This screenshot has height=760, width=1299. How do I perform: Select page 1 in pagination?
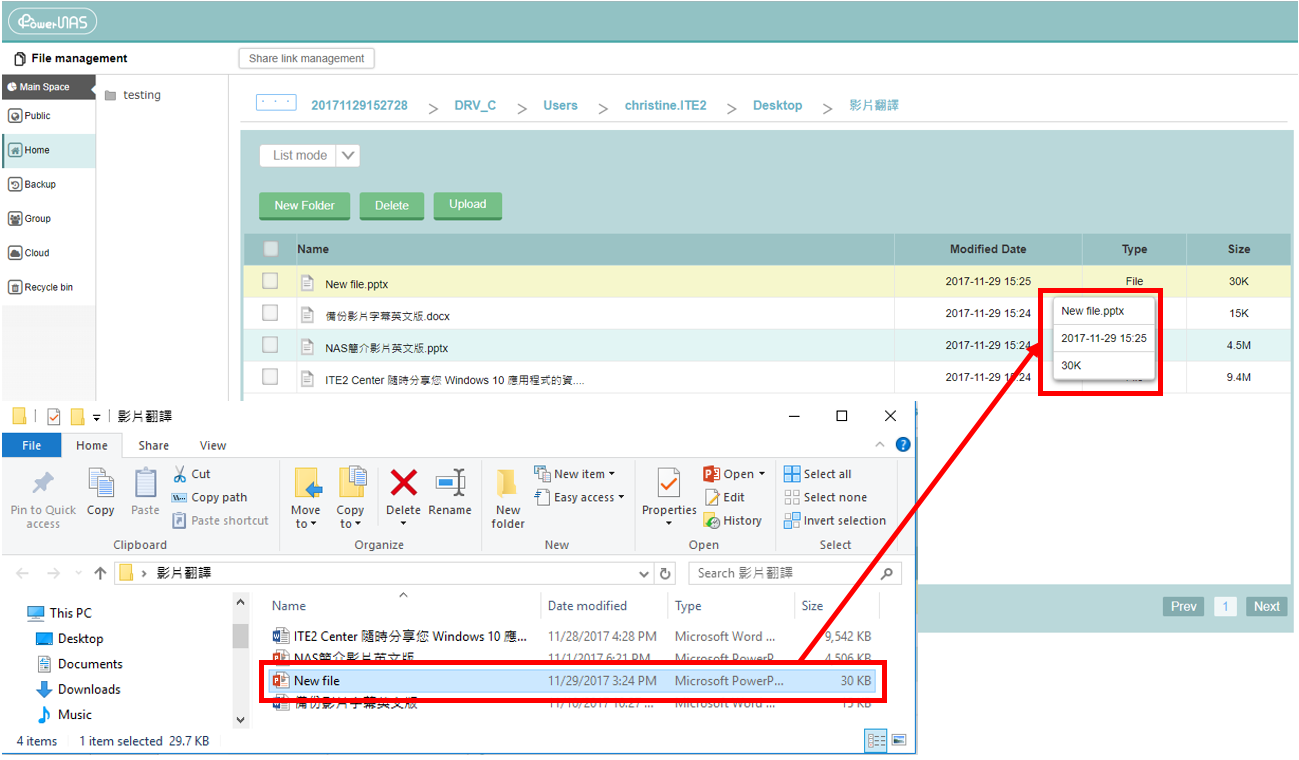(1225, 606)
